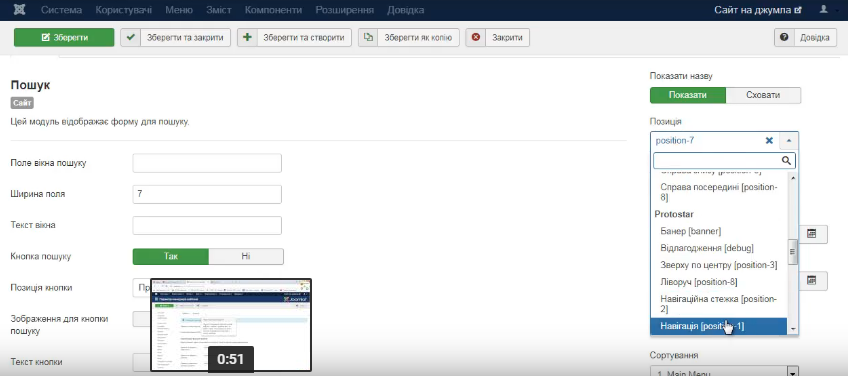Set Показати назву to Сховати
The image size is (848, 376).
click(x=763, y=95)
